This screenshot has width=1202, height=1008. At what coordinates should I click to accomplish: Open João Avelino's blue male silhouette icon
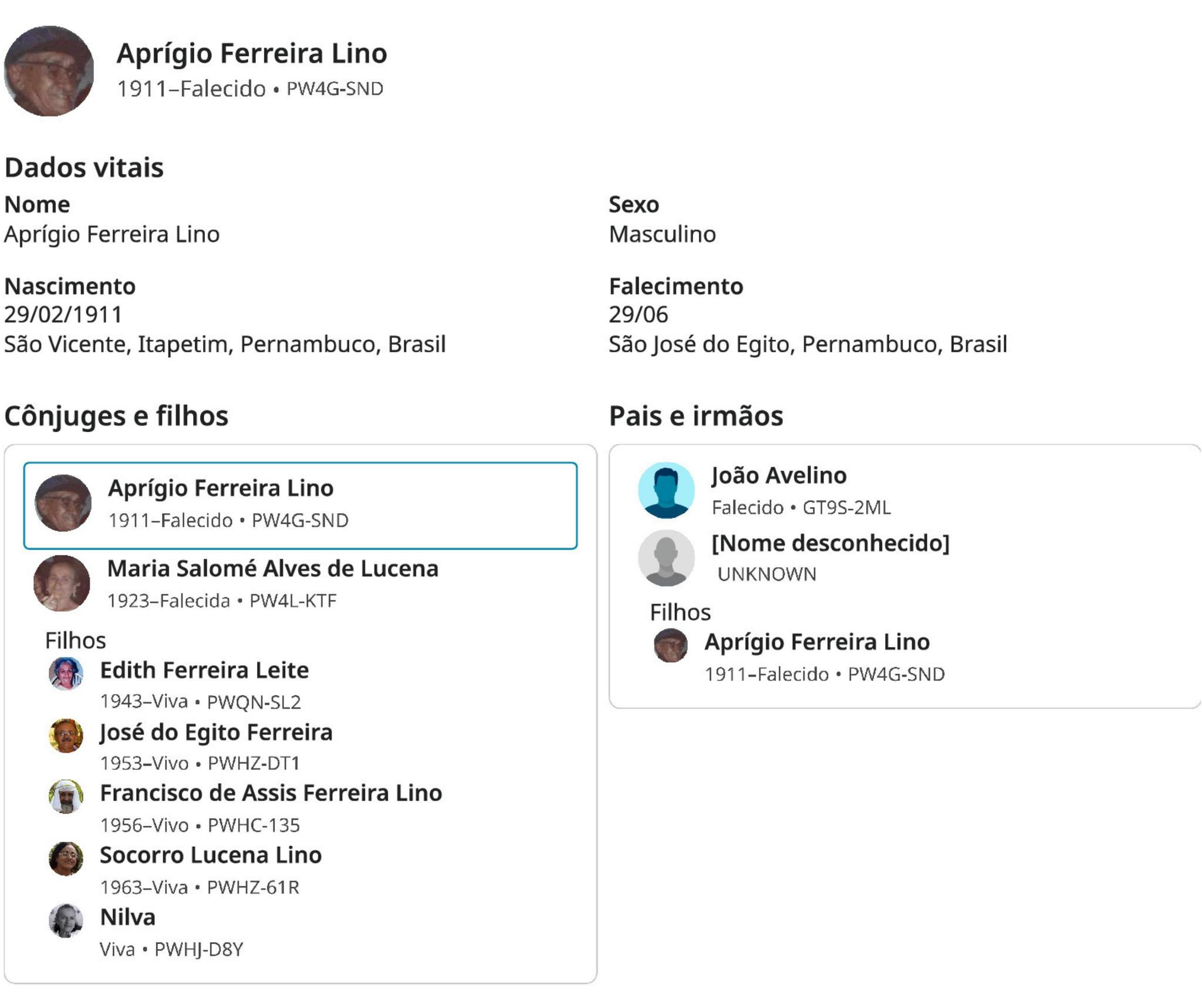666,490
